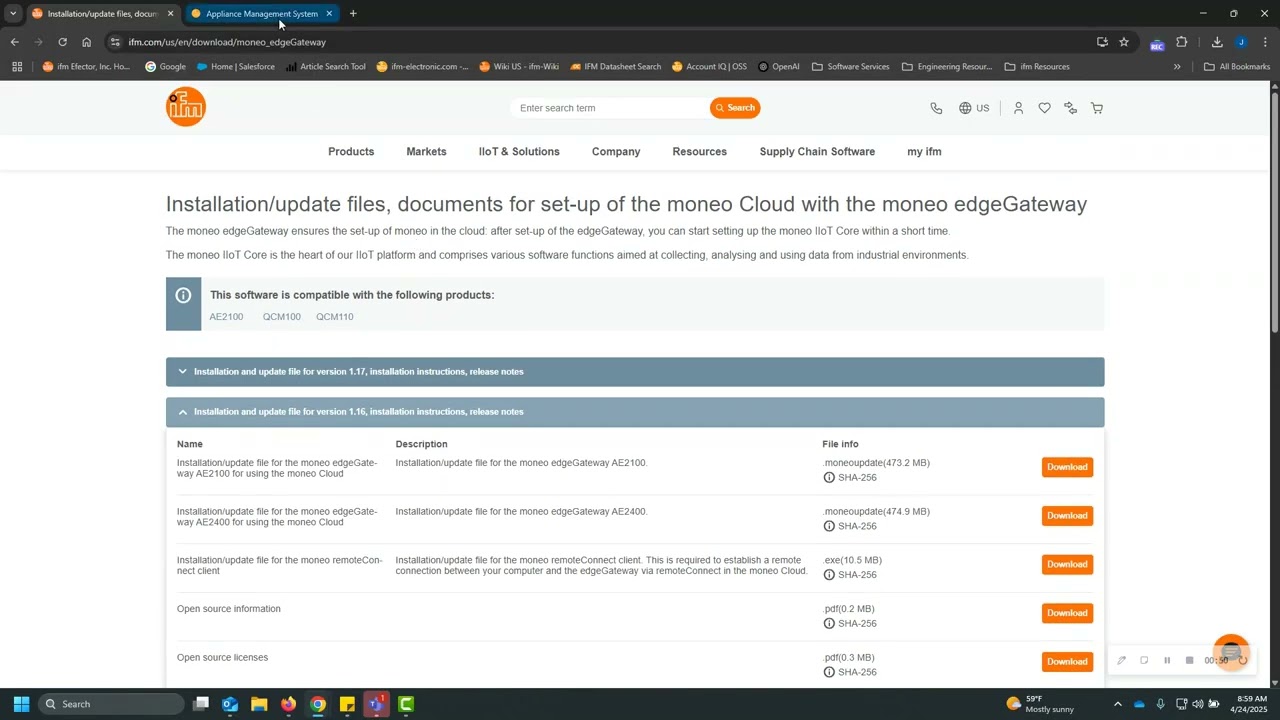Open the Company menu
Viewport: 1280px width, 720px height.
tap(616, 152)
